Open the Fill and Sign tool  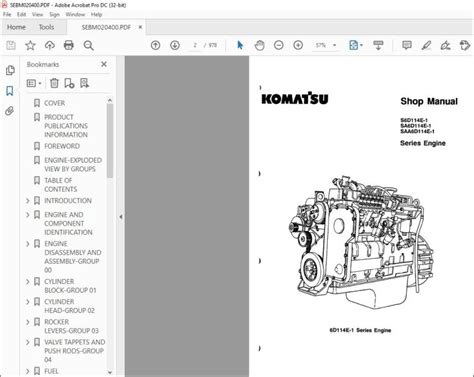coord(445,45)
